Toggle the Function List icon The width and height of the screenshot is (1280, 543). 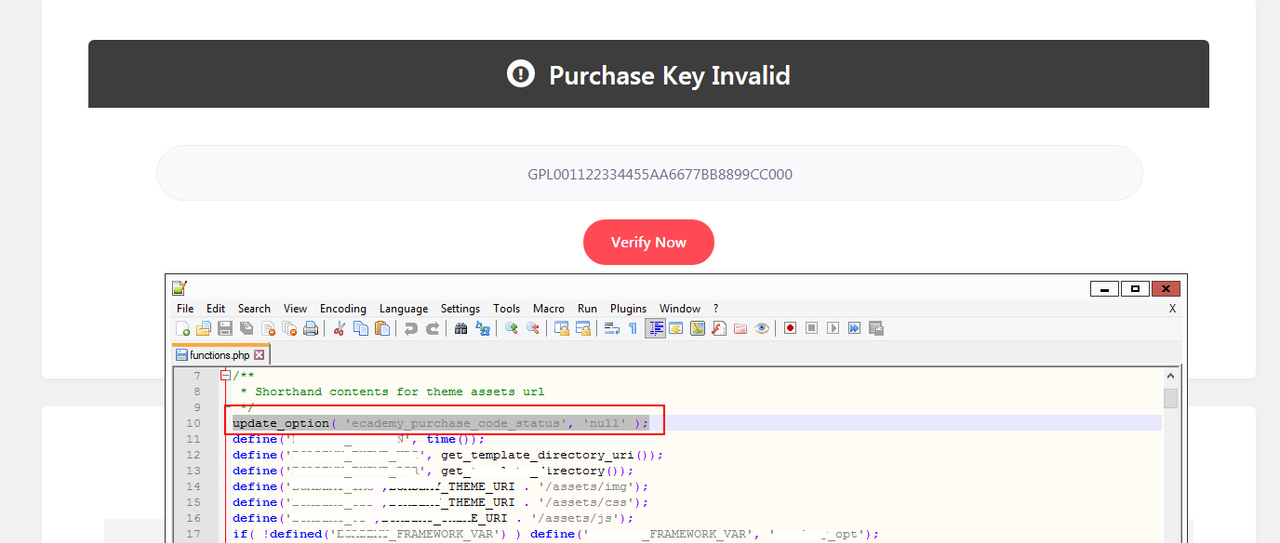(719, 328)
